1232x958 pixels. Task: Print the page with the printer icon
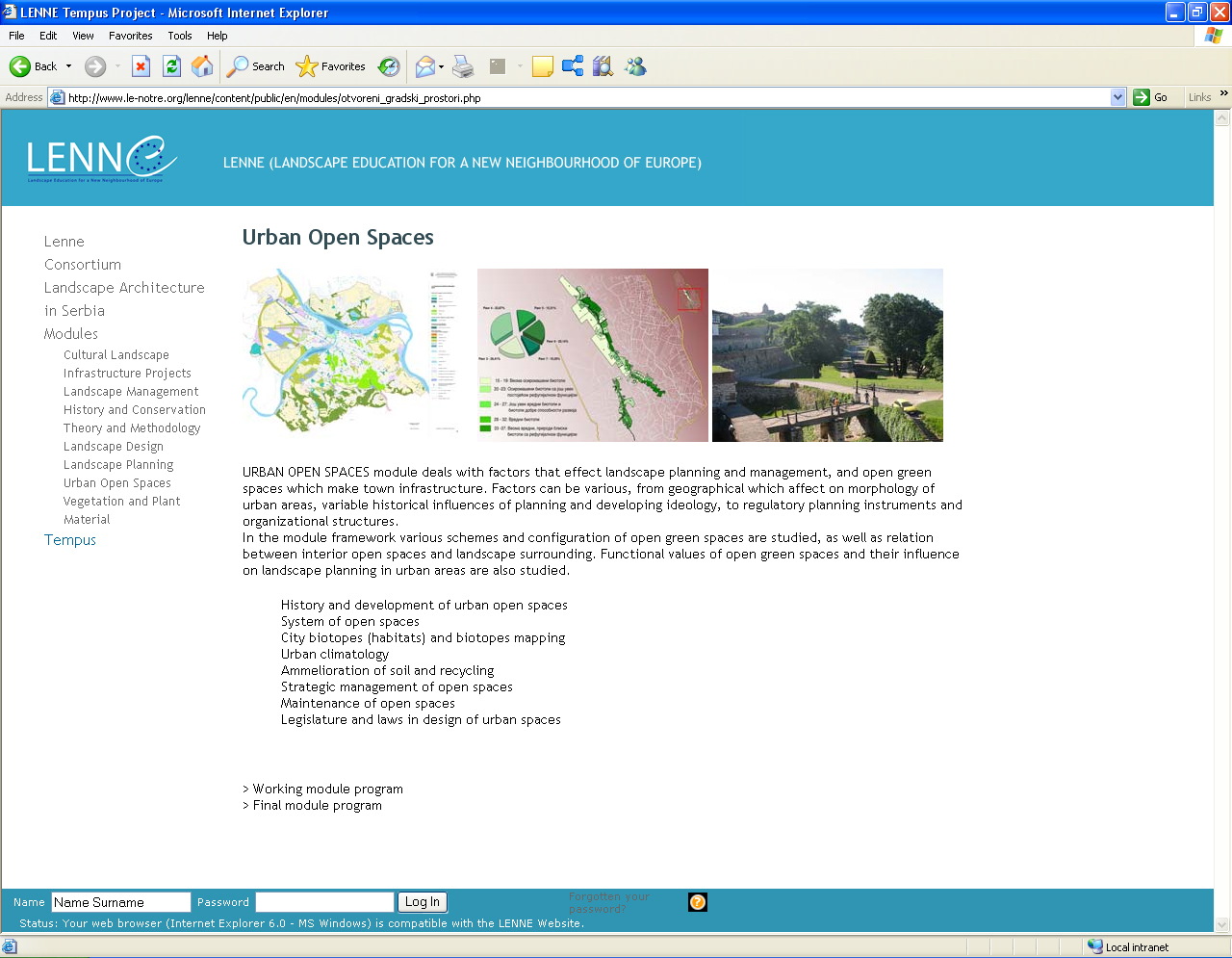463,66
